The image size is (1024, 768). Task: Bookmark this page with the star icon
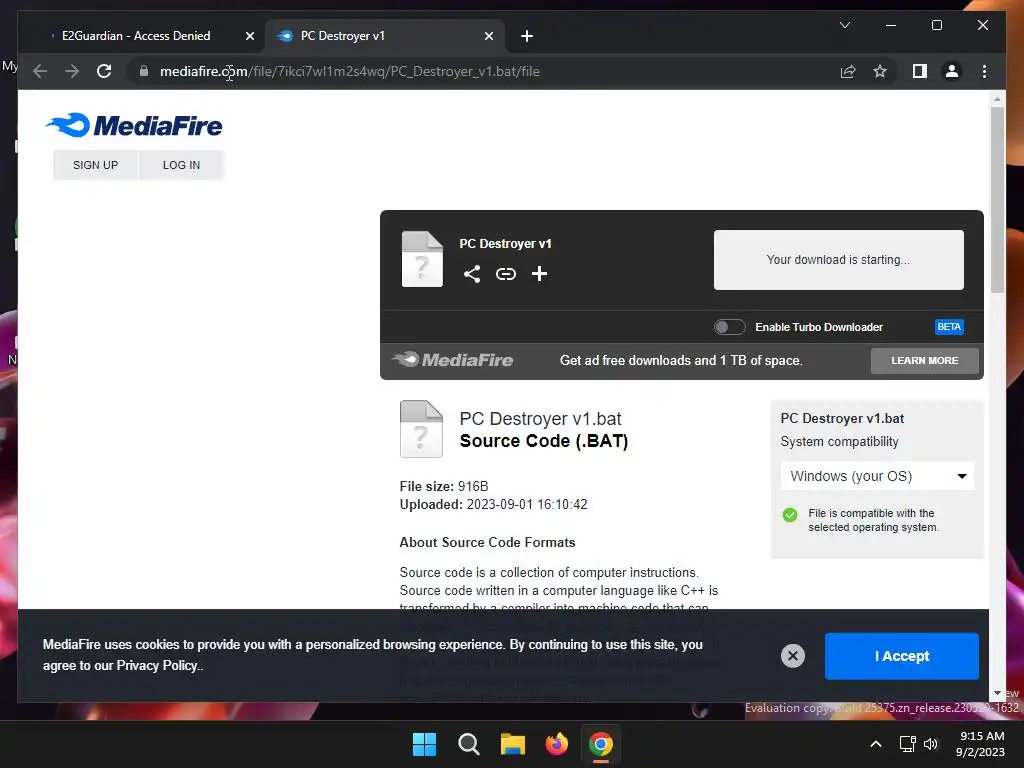880,71
